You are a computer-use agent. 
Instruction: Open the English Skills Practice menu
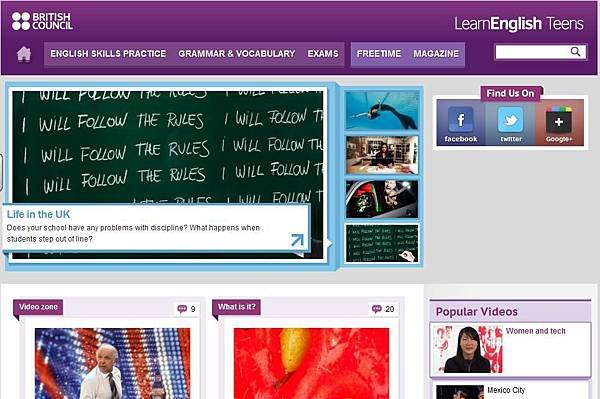click(108, 54)
